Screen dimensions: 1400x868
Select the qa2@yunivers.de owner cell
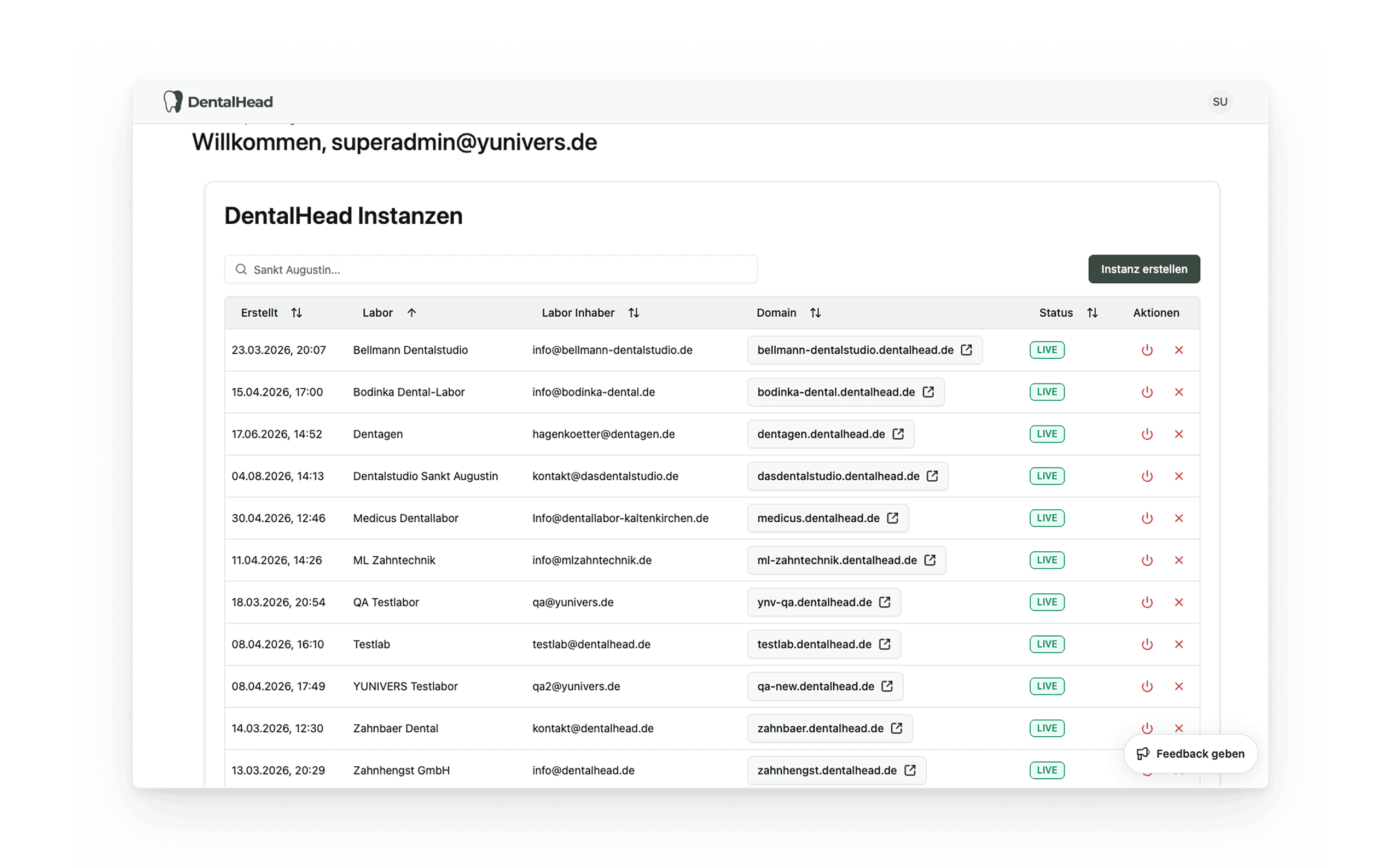click(576, 685)
